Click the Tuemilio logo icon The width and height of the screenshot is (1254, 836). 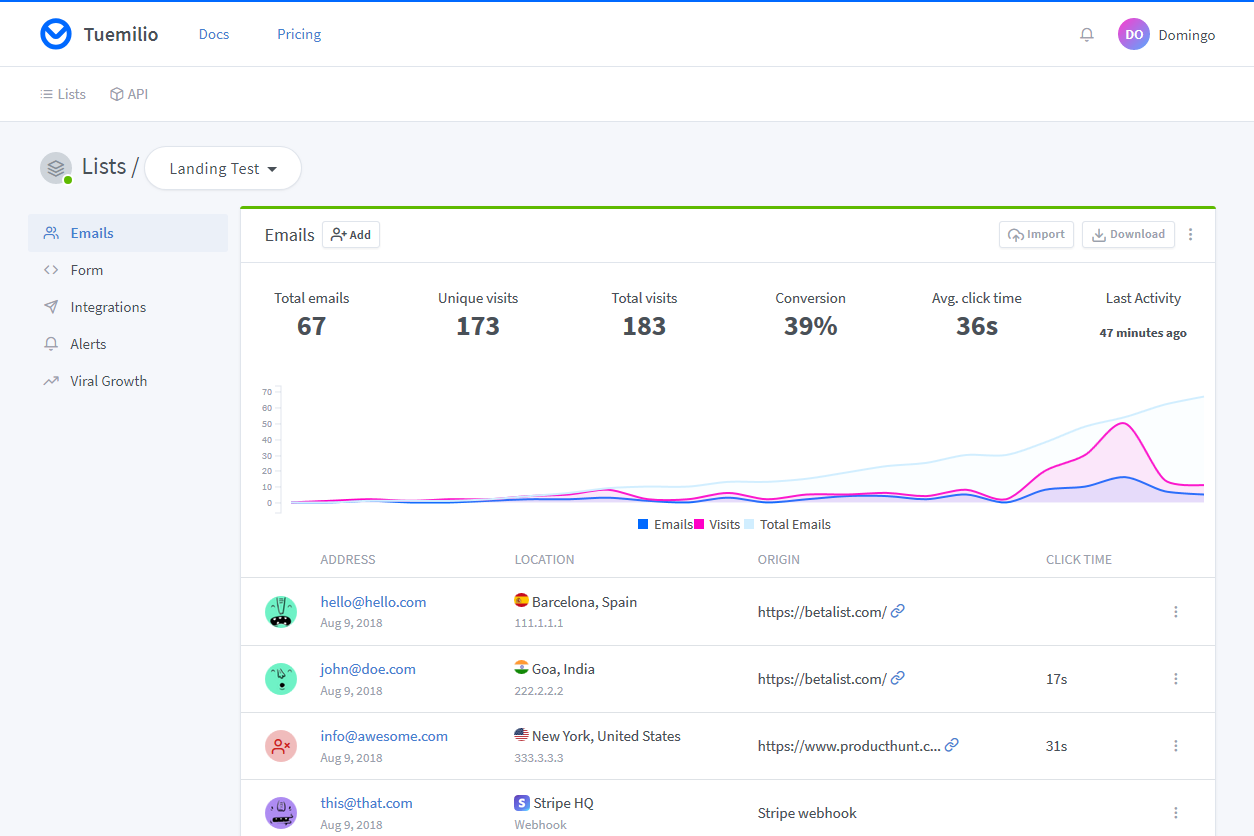pos(56,33)
